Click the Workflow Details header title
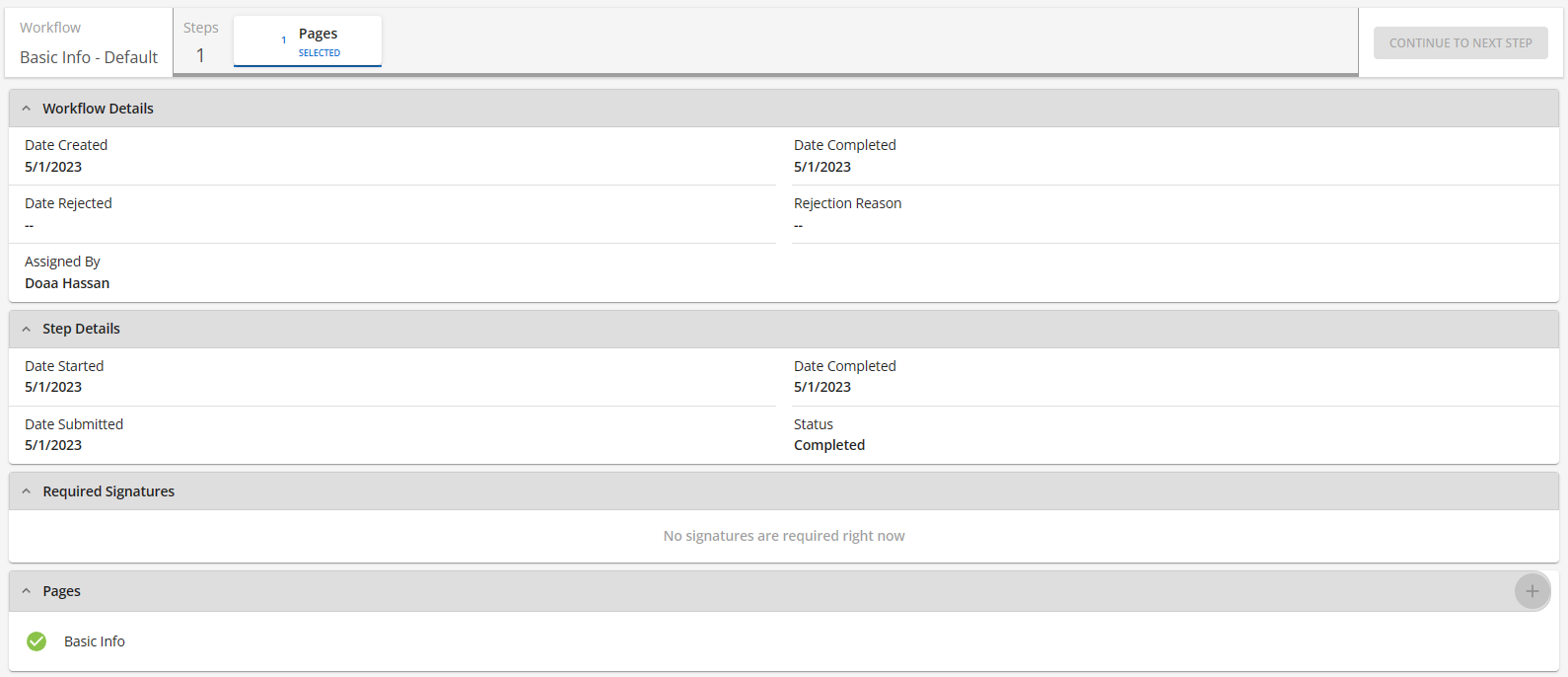 [98, 109]
